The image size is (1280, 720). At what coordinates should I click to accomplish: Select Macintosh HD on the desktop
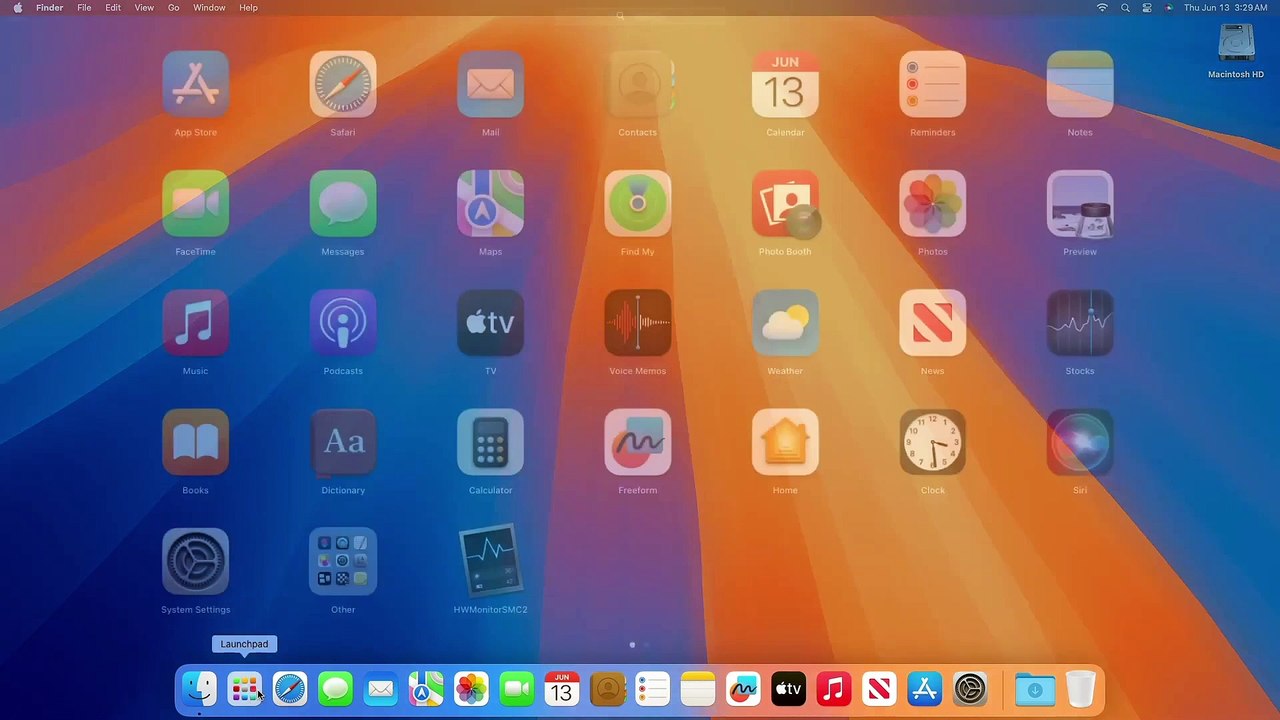click(x=1236, y=52)
